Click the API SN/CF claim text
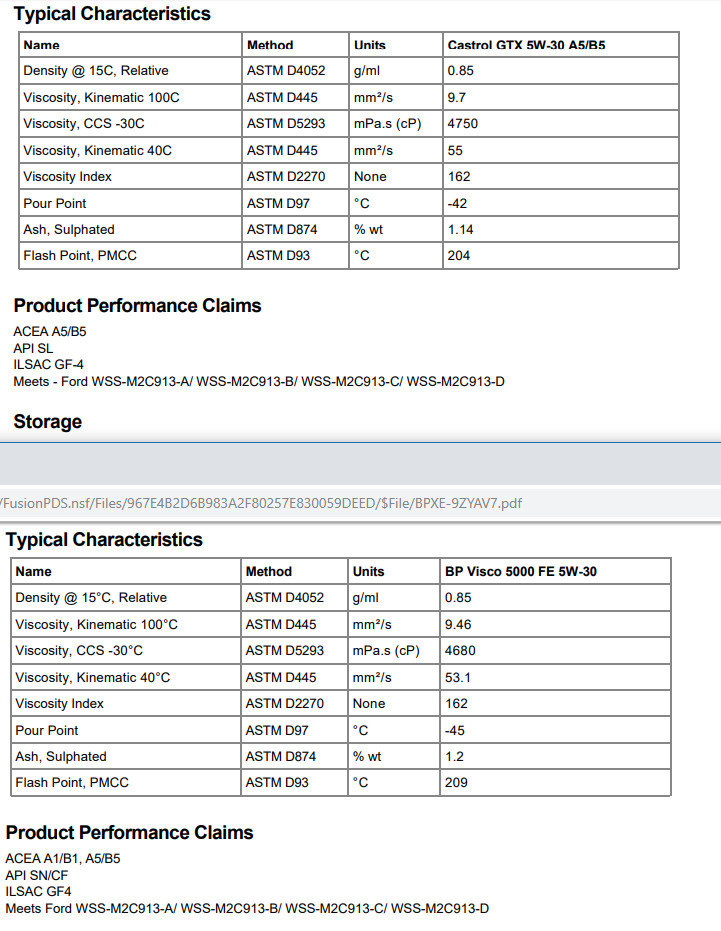The height and width of the screenshot is (931, 721). click(37, 875)
